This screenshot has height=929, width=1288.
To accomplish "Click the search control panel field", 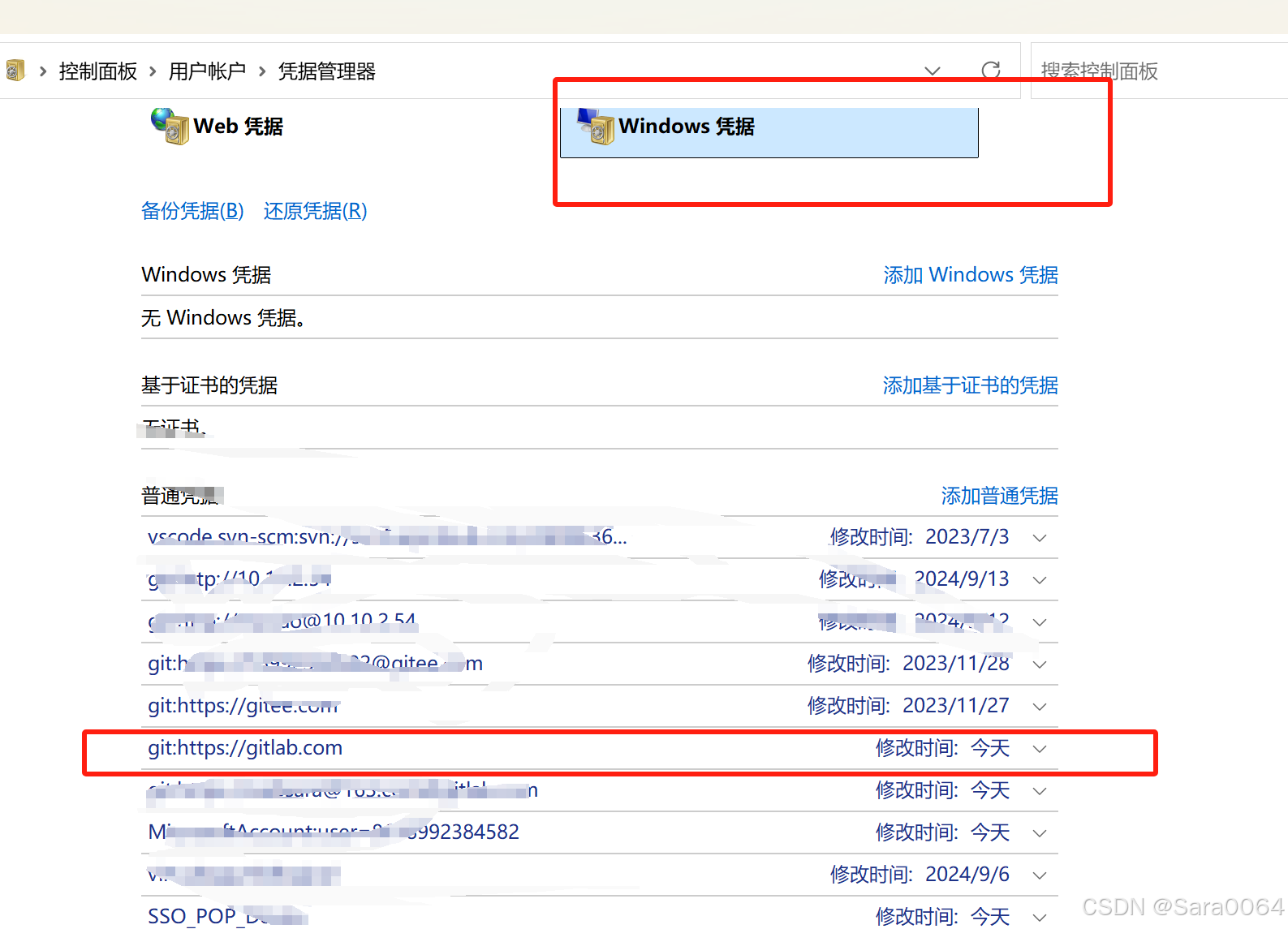I will click(x=1159, y=71).
